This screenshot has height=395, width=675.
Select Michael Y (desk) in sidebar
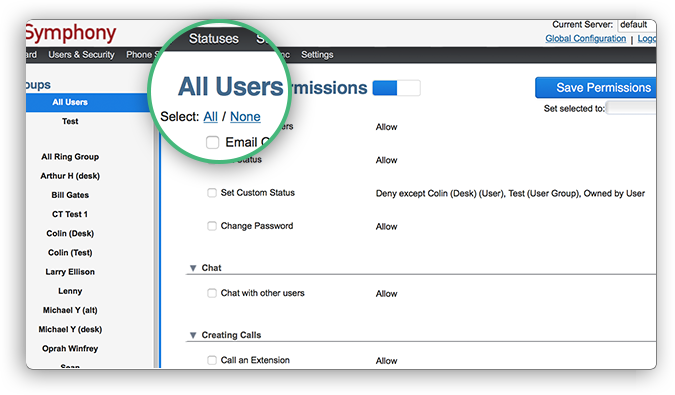coord(70,330)
